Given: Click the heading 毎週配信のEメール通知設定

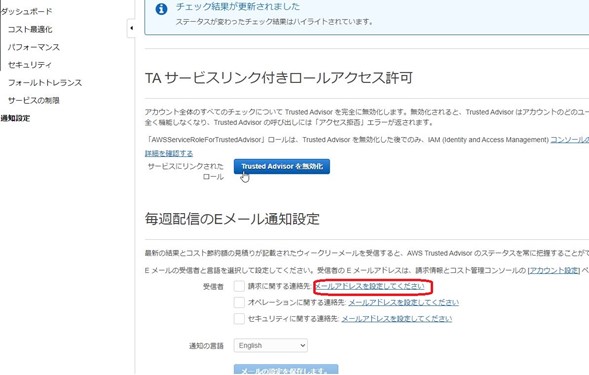Looking at the screenshot, I should (232, 219).
